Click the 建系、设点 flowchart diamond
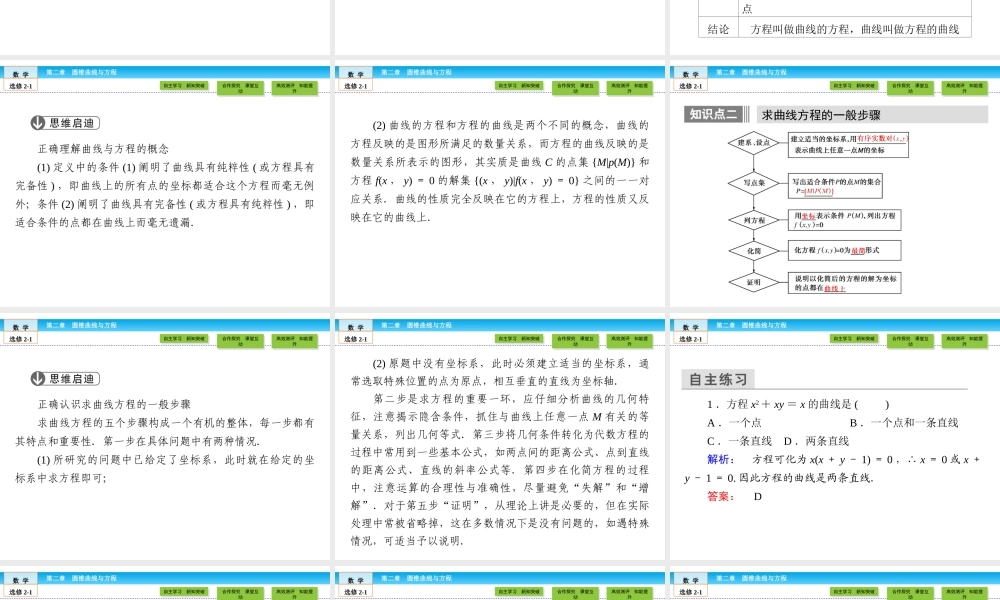The height and width of the screenshot is (600, 1000). point(752,143)
